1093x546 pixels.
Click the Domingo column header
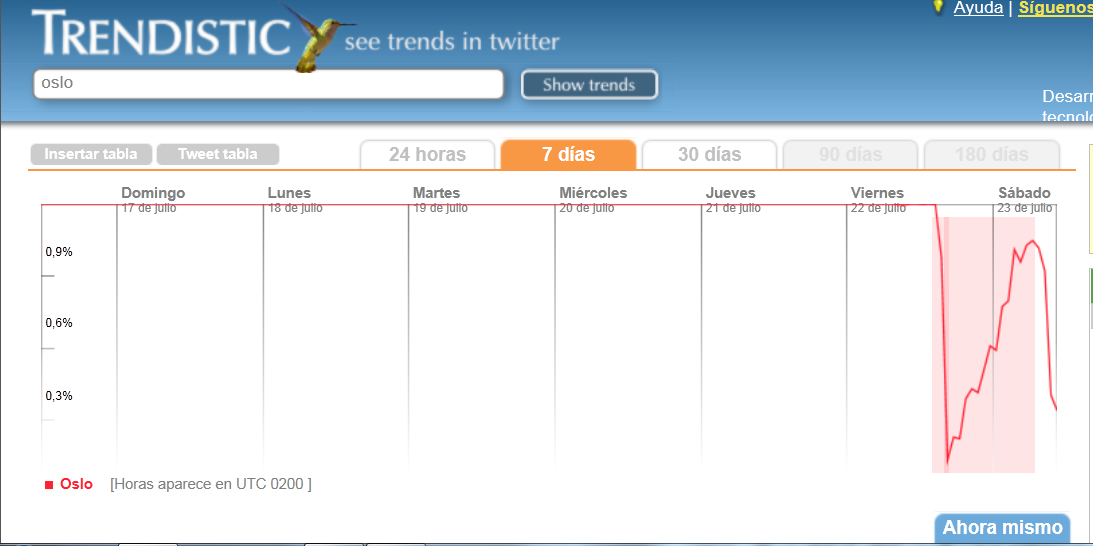tap(153, 192)
